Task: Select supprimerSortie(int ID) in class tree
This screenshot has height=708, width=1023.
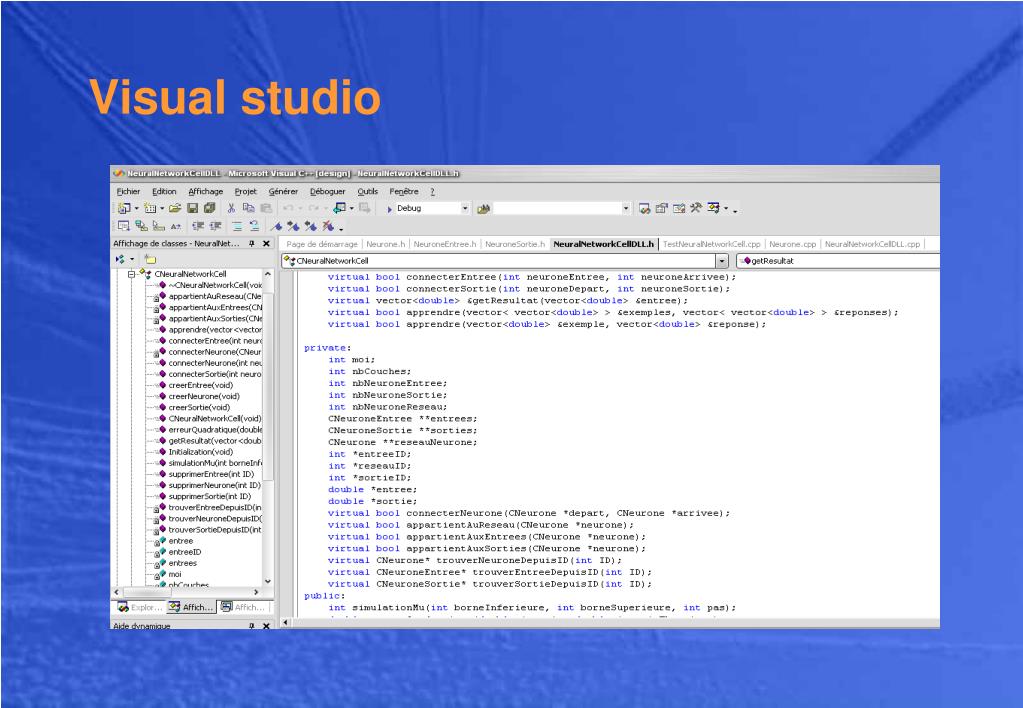Action: (209, 496)
